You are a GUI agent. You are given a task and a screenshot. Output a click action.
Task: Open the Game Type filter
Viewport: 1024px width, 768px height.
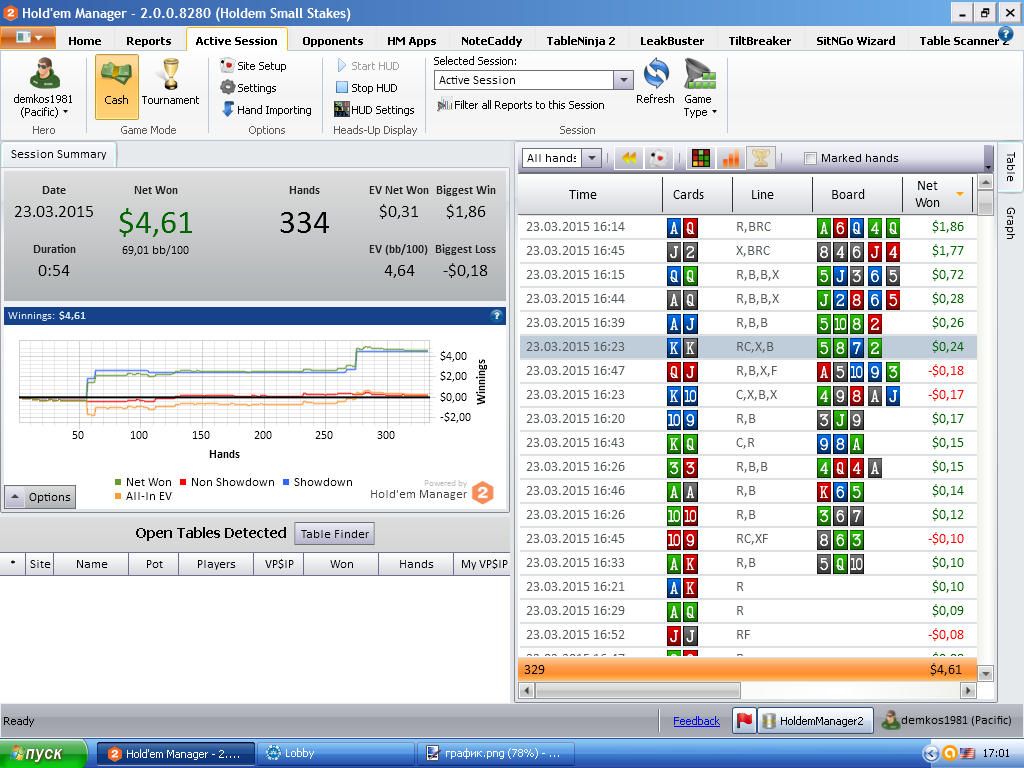point(700,88)
